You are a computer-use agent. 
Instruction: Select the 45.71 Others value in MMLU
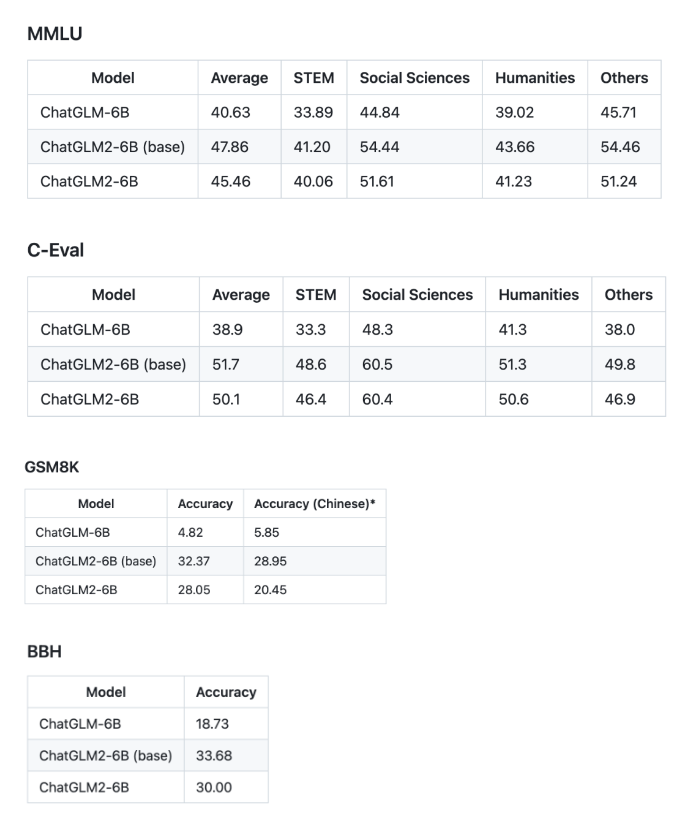(619, 112)
